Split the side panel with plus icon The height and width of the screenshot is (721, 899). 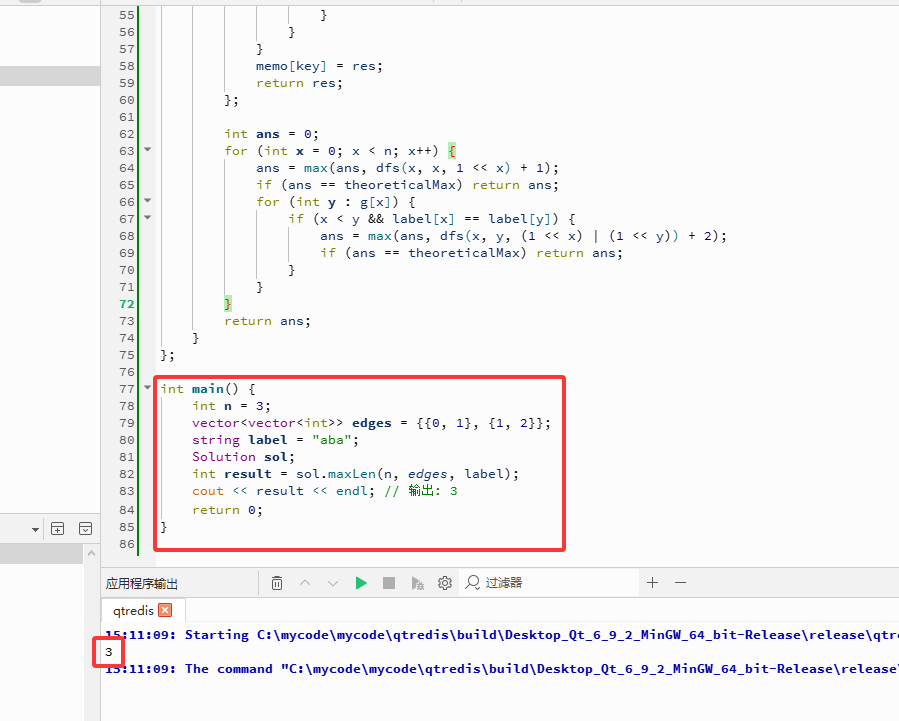tap(57, 528)
